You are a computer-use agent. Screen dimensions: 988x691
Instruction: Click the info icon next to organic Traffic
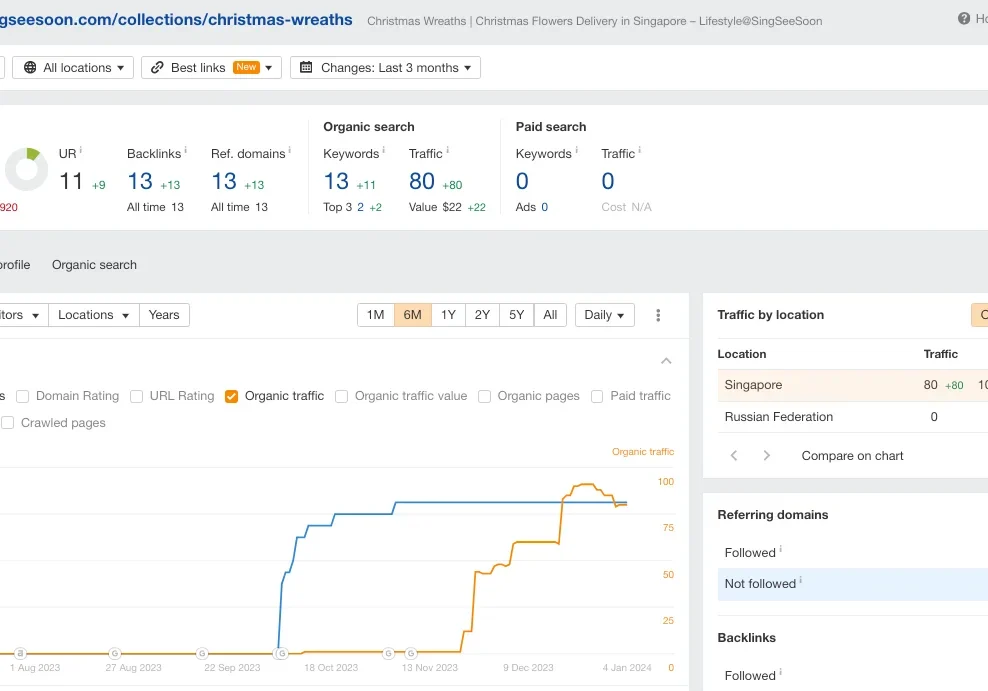pyautogui.click(x=447, y=151)
